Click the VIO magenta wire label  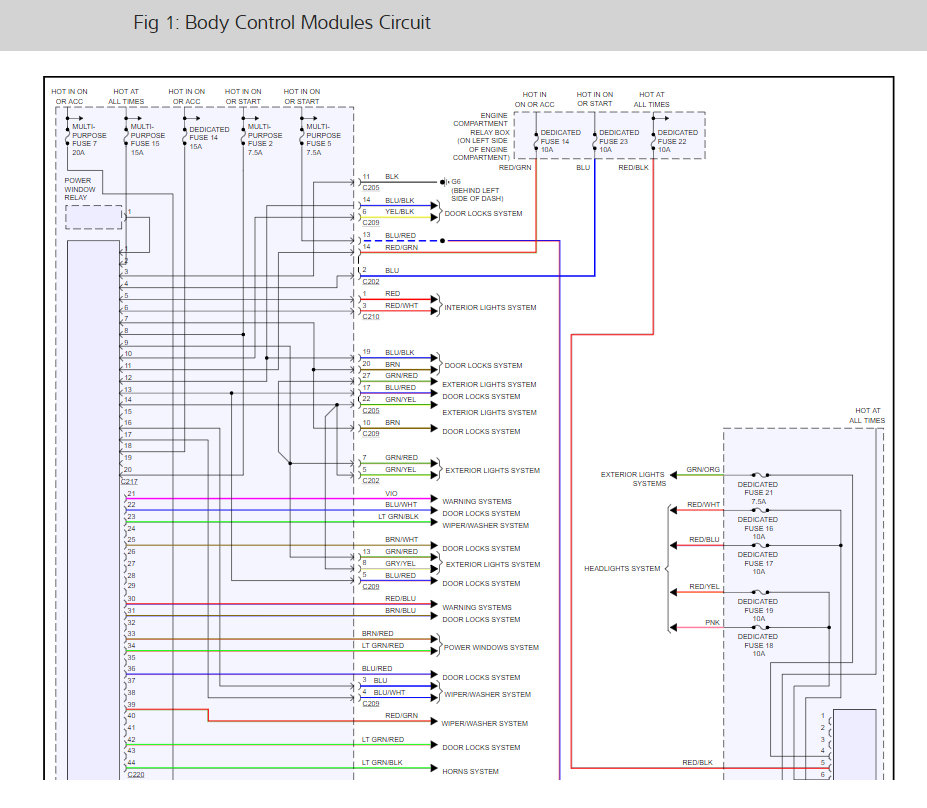click(x=391, y=494)
